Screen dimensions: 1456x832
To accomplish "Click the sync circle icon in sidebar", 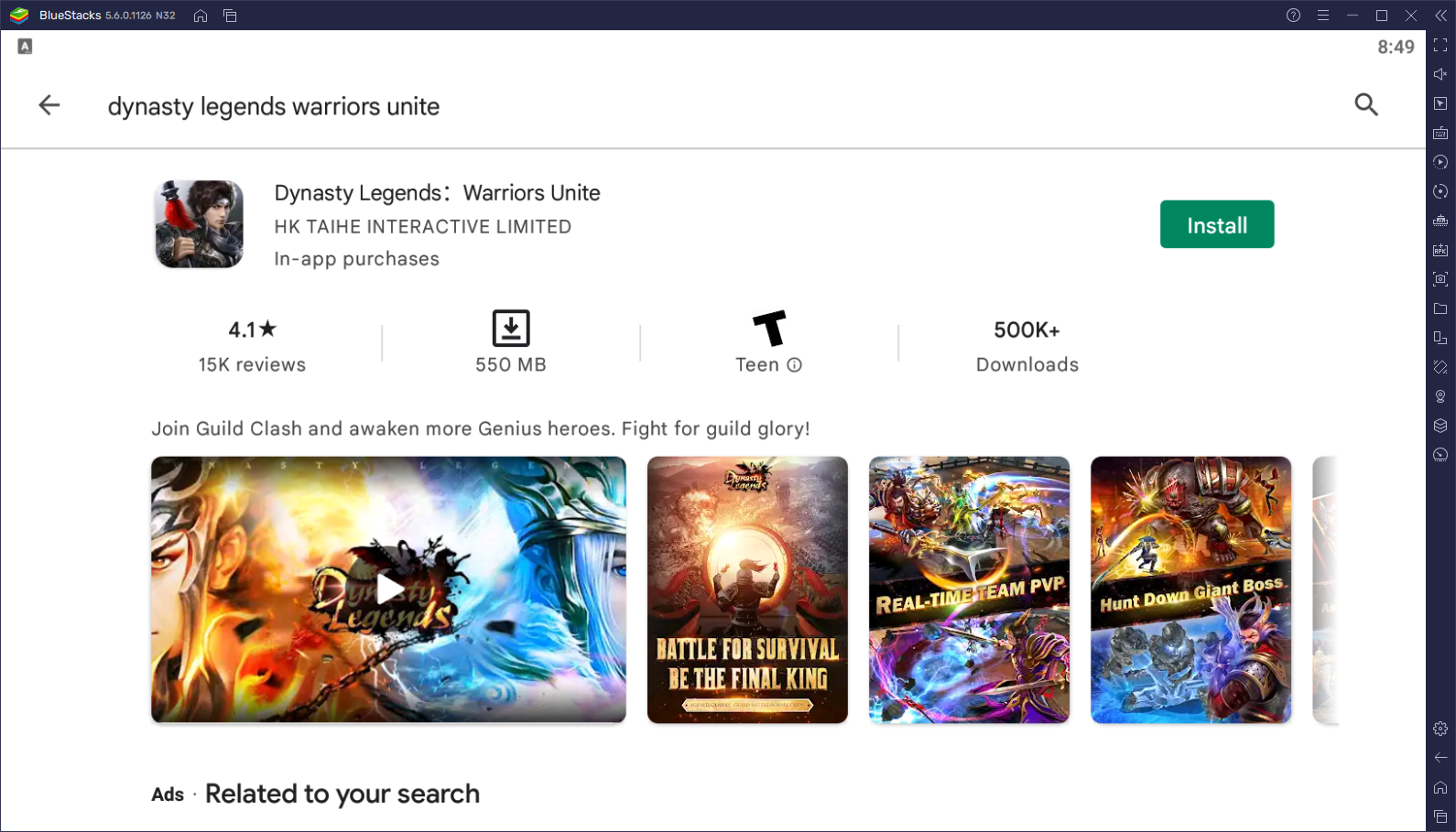I will [x=1440, y=191].
